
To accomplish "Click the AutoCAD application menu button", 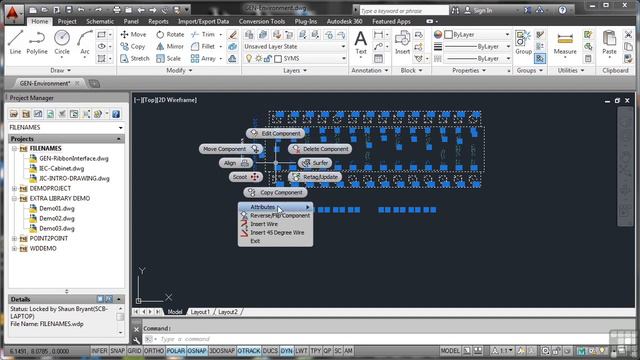I will click(x=13, y=14).
